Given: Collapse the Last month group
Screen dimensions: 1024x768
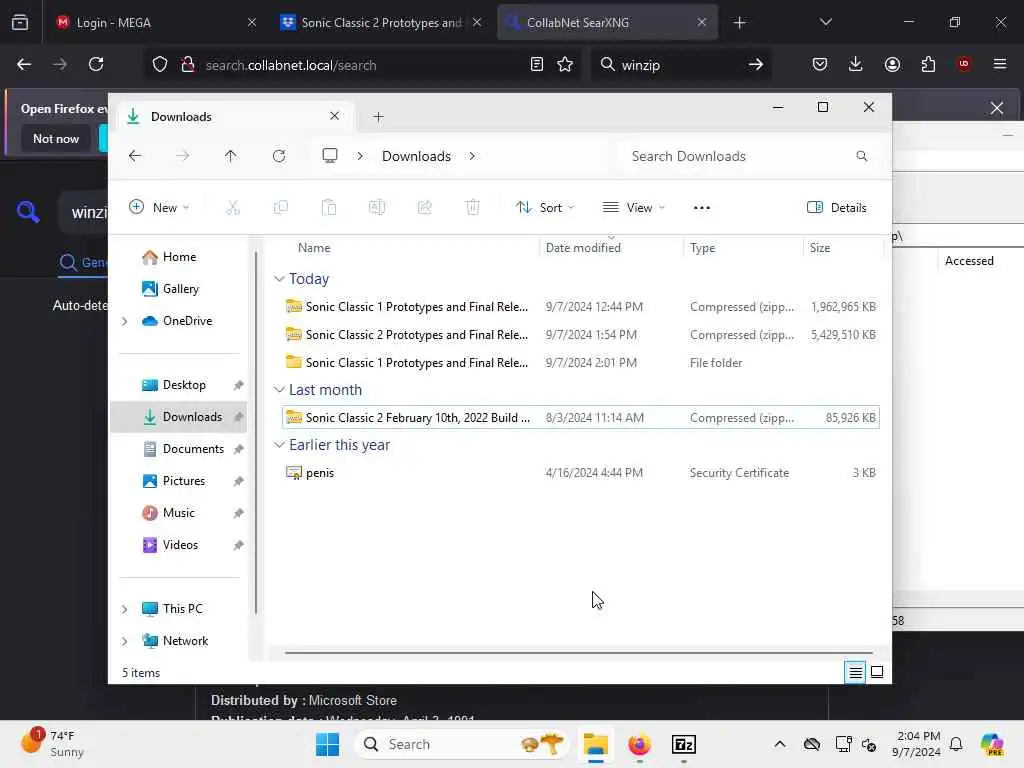Looking at the screenshot, I should 280,390.
